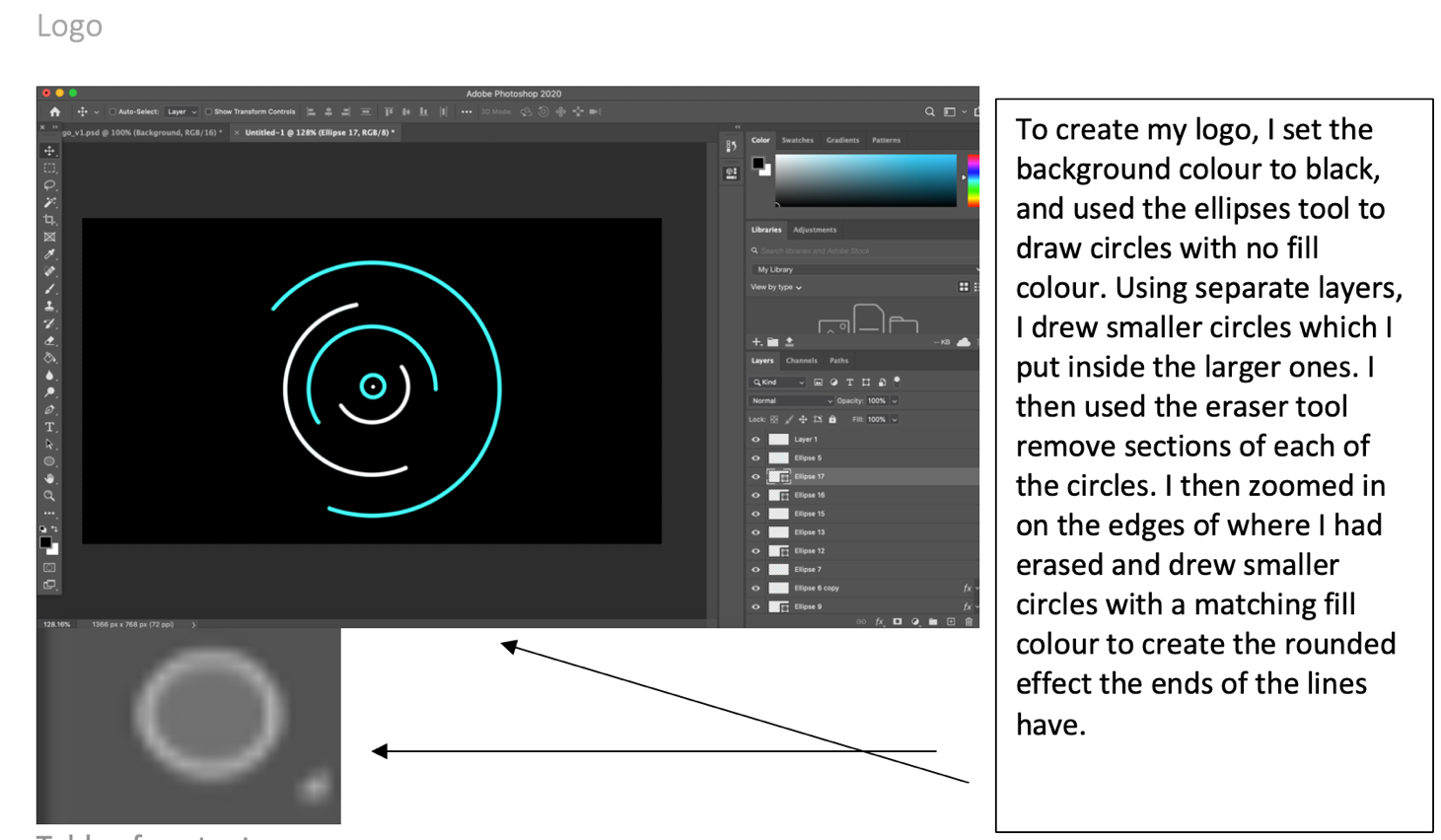Screen dimensions: 1441x840
Task: Select the Dodge tool
Action: 49,392
